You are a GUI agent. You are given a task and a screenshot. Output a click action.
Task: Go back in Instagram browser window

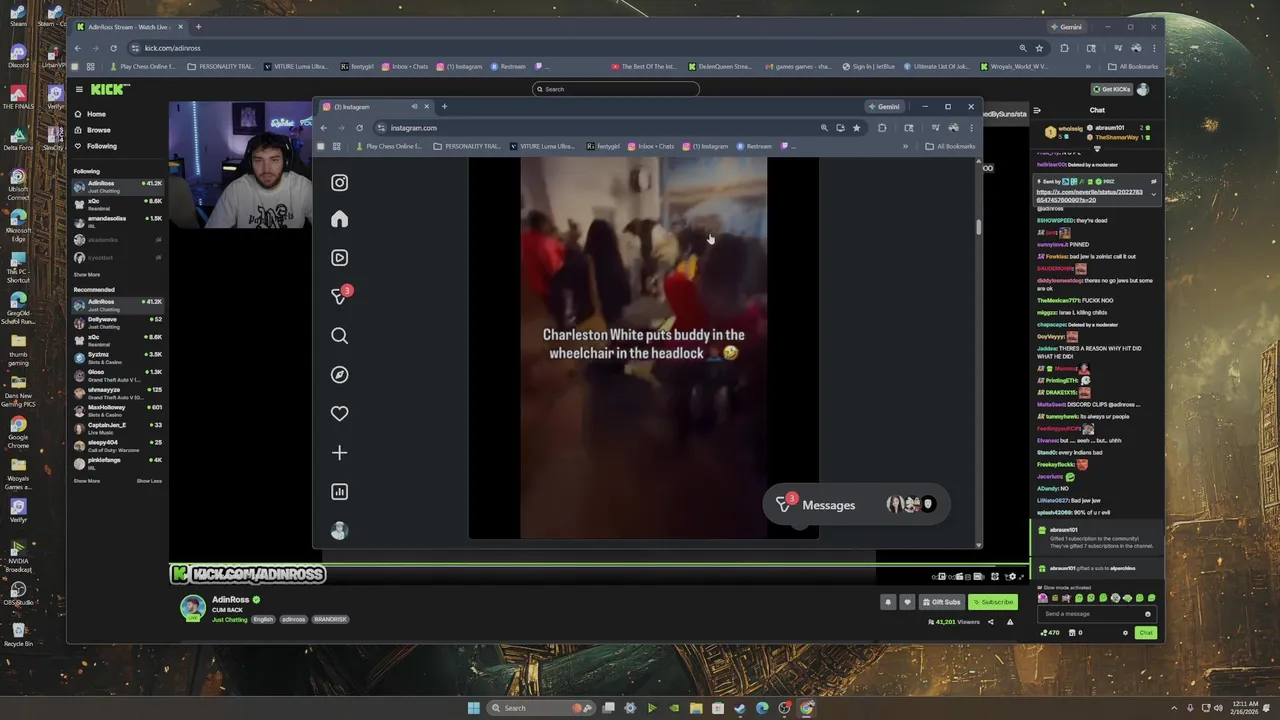[323, 128]
